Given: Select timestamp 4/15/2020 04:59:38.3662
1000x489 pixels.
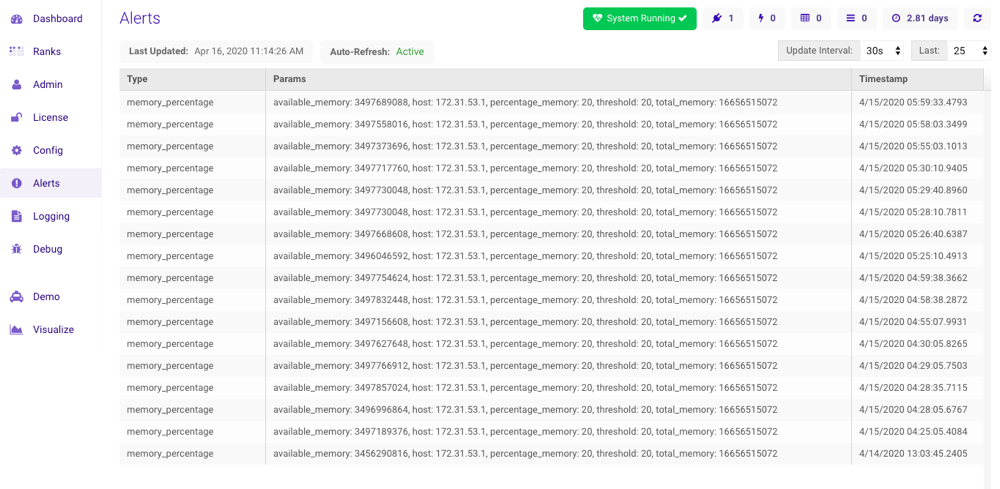Looking at the screenshot, I should pyautogui.click(x=913, y=278).
